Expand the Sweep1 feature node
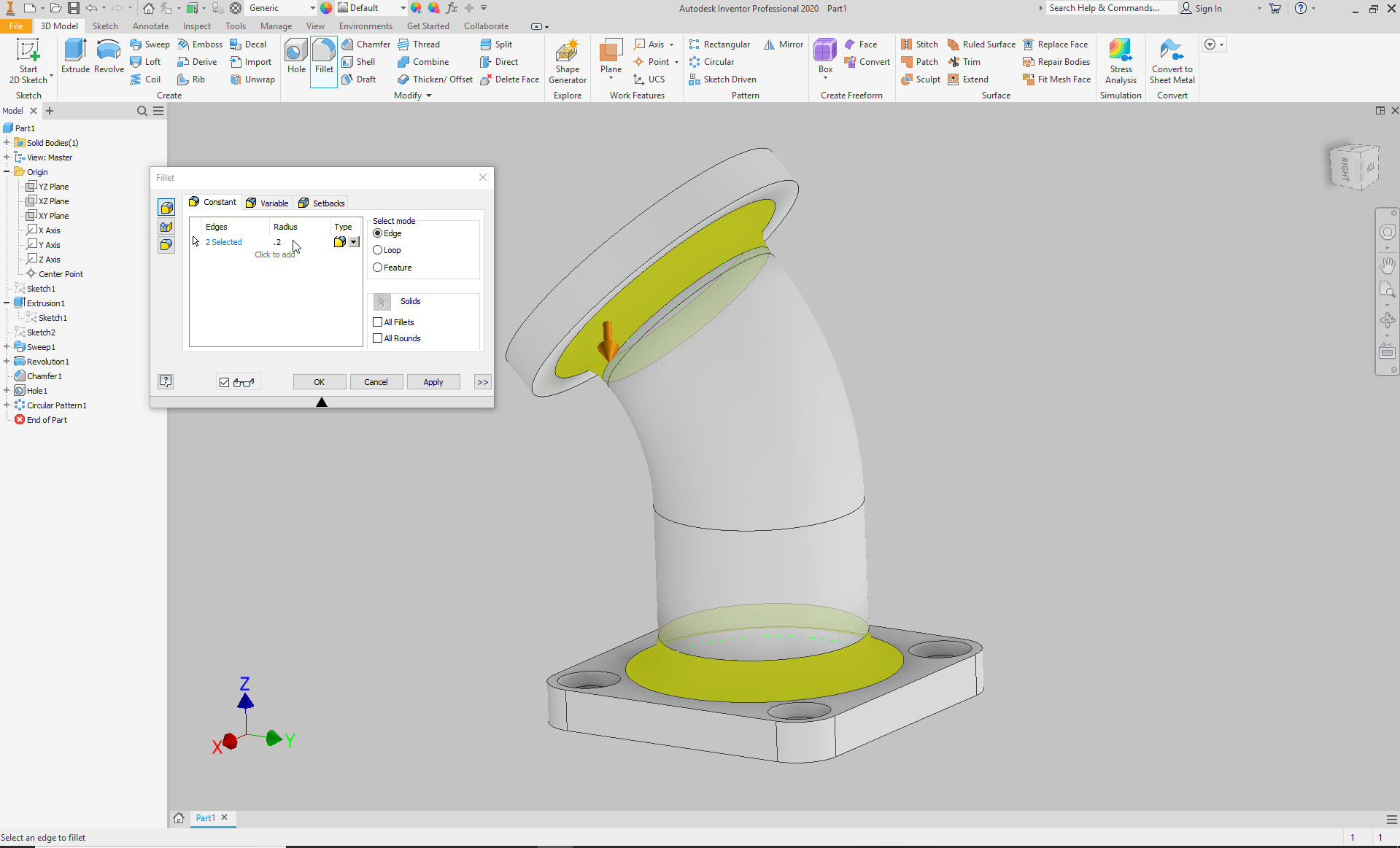The image size is (1400, 848). (x=7, y=347)
